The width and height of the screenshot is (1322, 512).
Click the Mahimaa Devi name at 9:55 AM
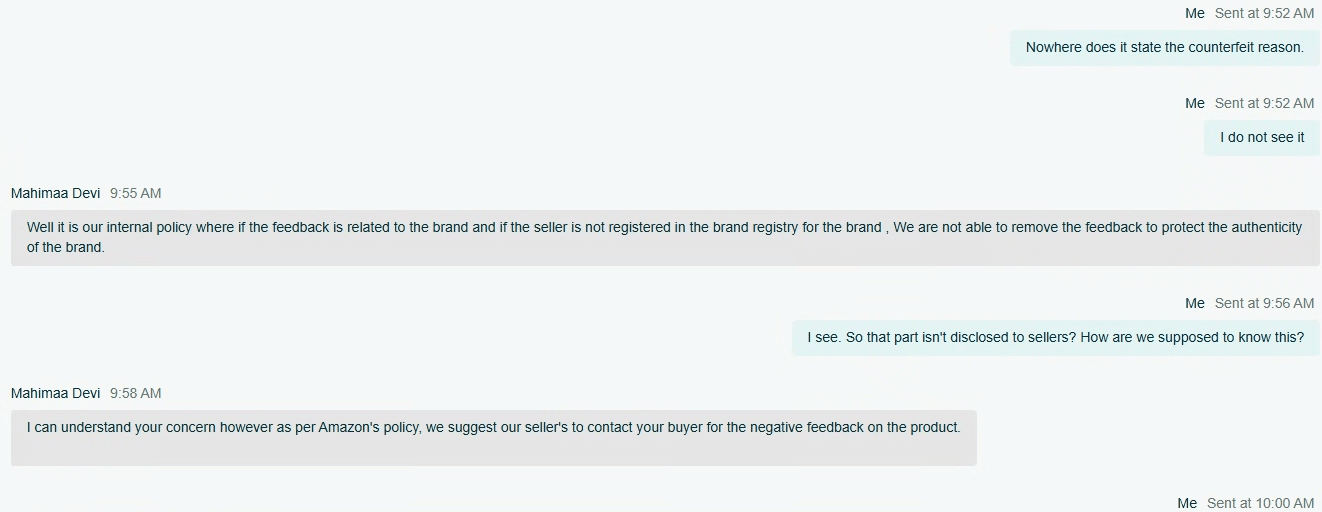click(56, 193)
